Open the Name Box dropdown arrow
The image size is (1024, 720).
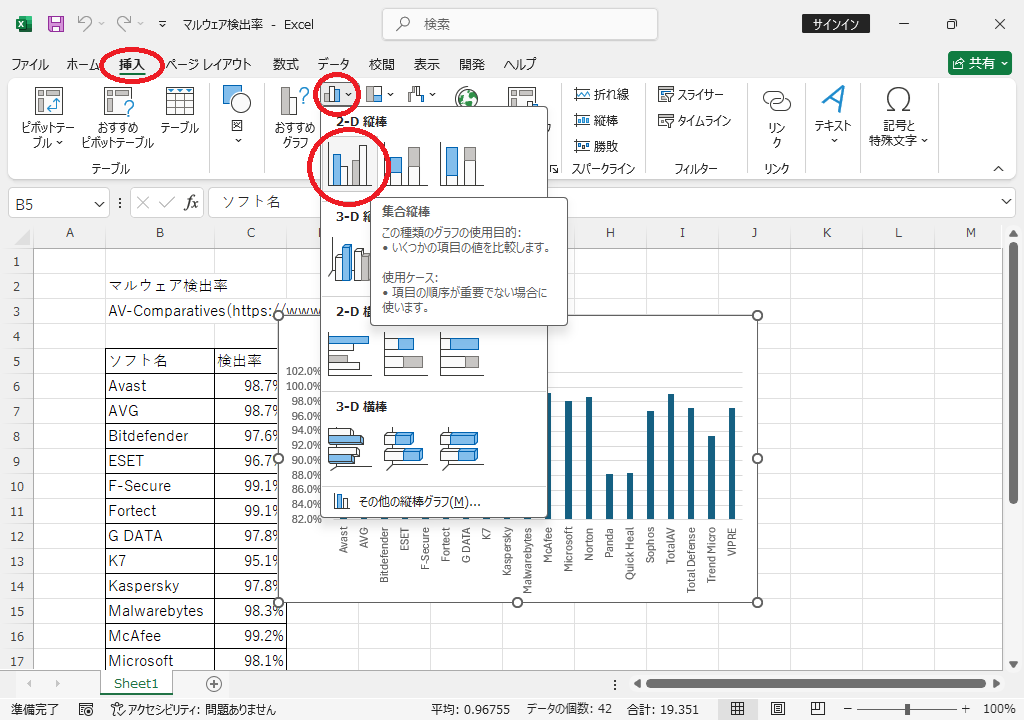[x=99, y=204]
